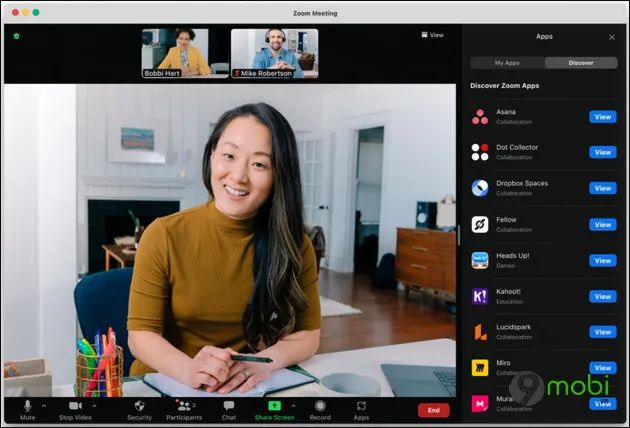This screenshot has width=630, height=428.
Task: Open the View layout menu
Action: (x=433, y=35)
